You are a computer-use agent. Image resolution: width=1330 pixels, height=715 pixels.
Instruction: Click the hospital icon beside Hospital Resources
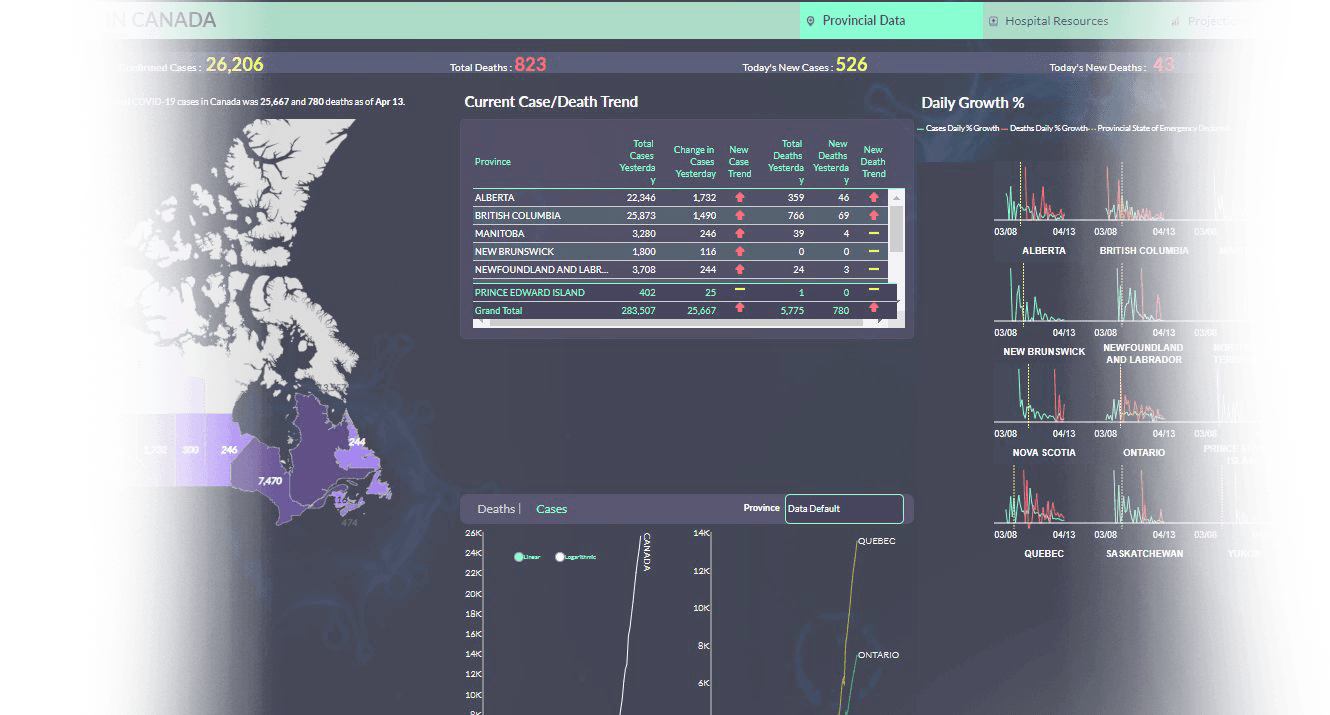coord(993,21)
